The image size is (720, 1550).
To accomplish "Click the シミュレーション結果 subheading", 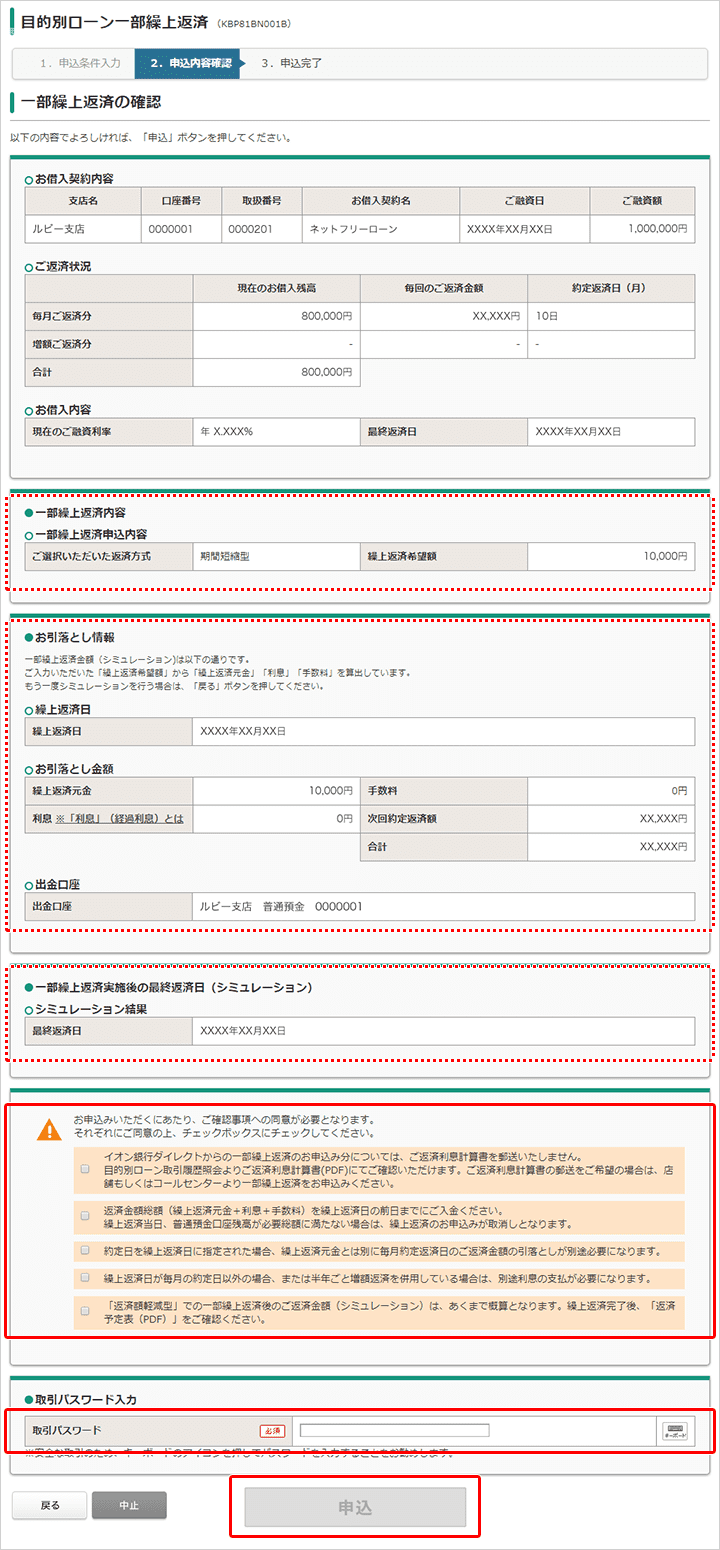I will coord(91,1009).
